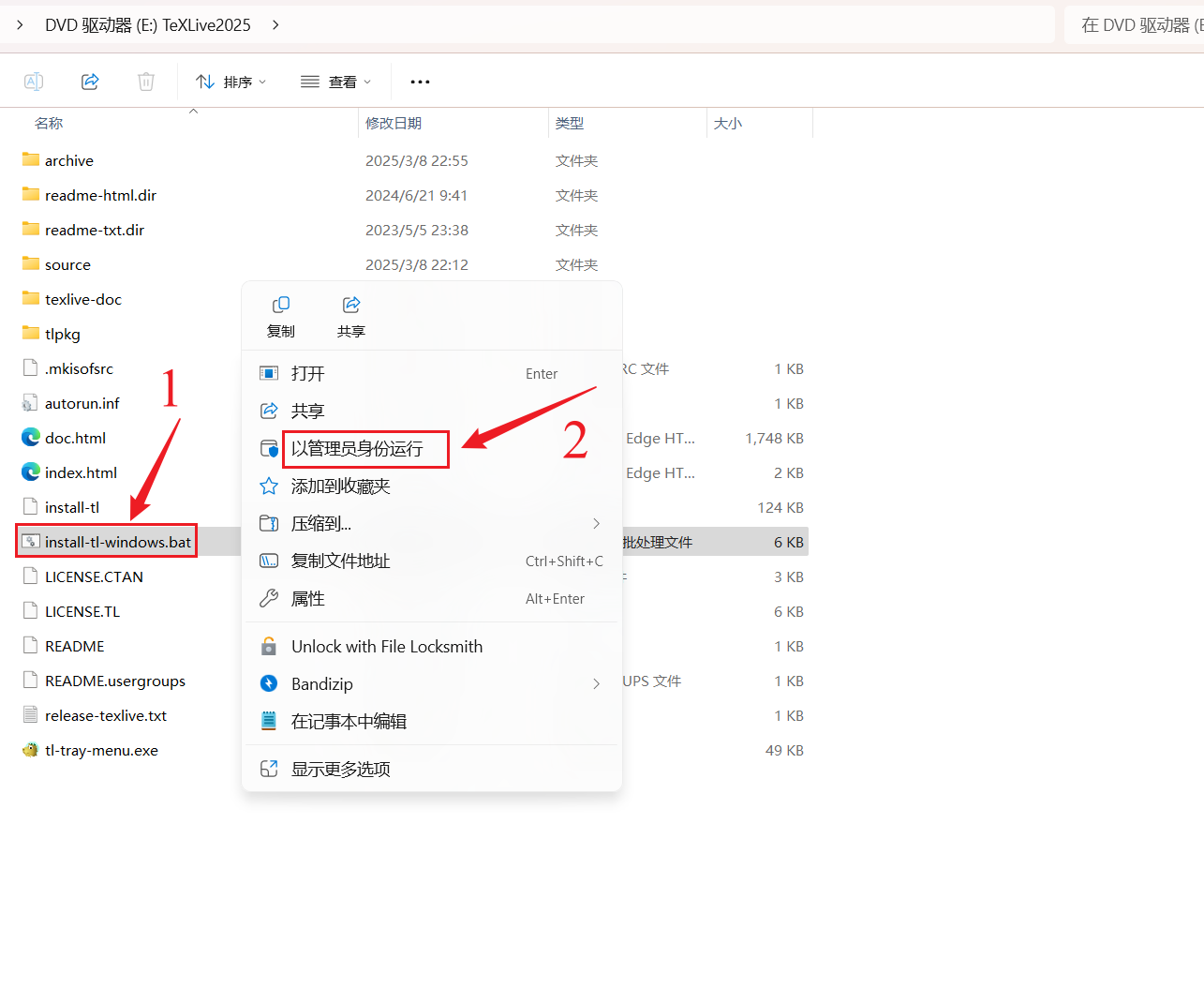Select Unlock with File Locksmith
The width and height of the screenshot is (1204, 988).
tap(432, 646)
